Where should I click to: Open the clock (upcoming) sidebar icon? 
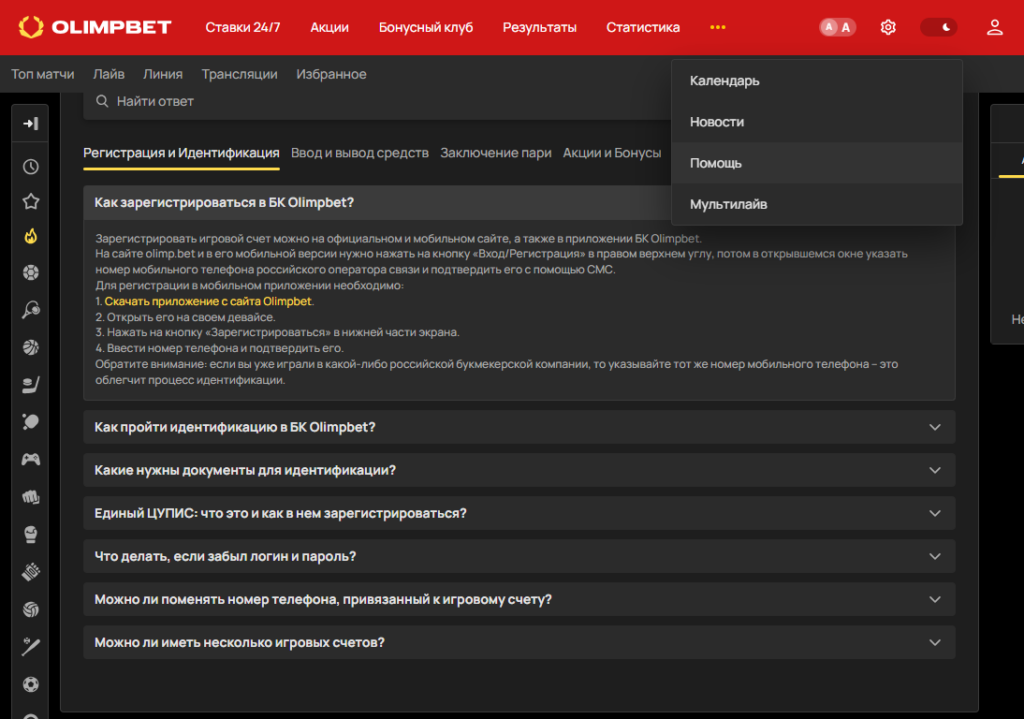click(x=31, y=167)
